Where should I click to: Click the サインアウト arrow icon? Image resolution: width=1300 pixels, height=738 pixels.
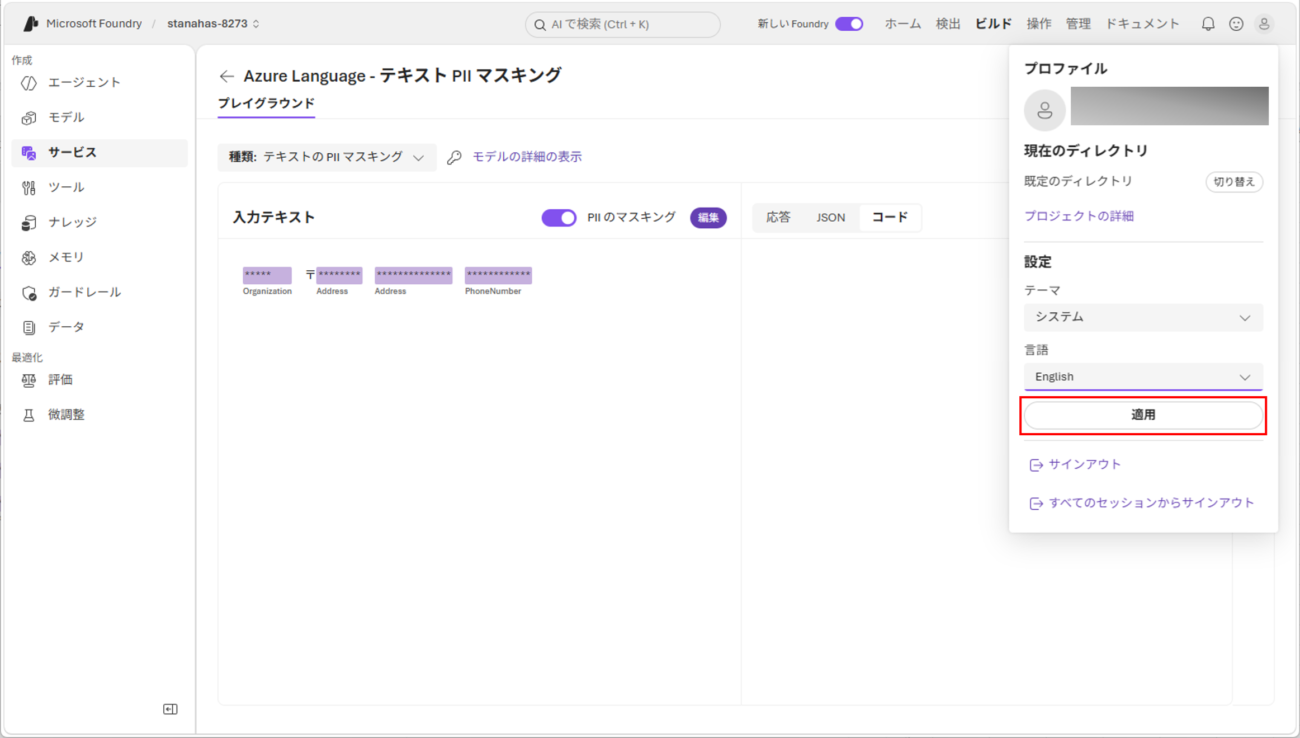pyautogui.click(x=1036, y=465)
